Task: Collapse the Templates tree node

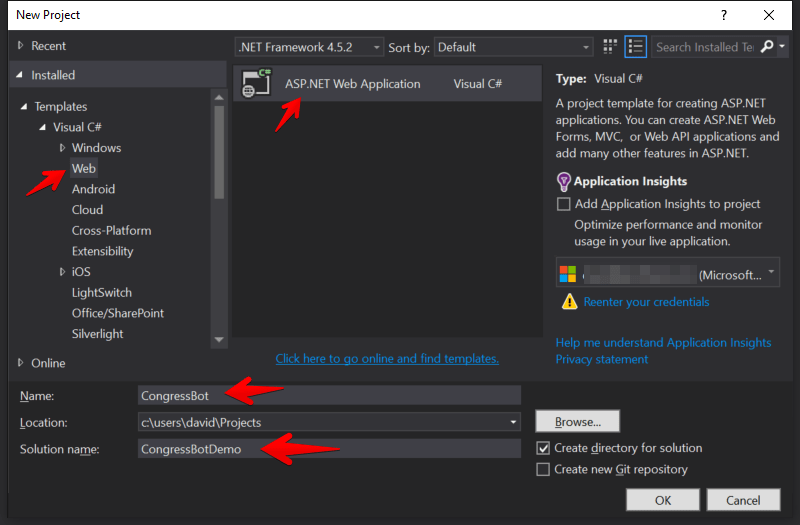Action: click(23, 107)
